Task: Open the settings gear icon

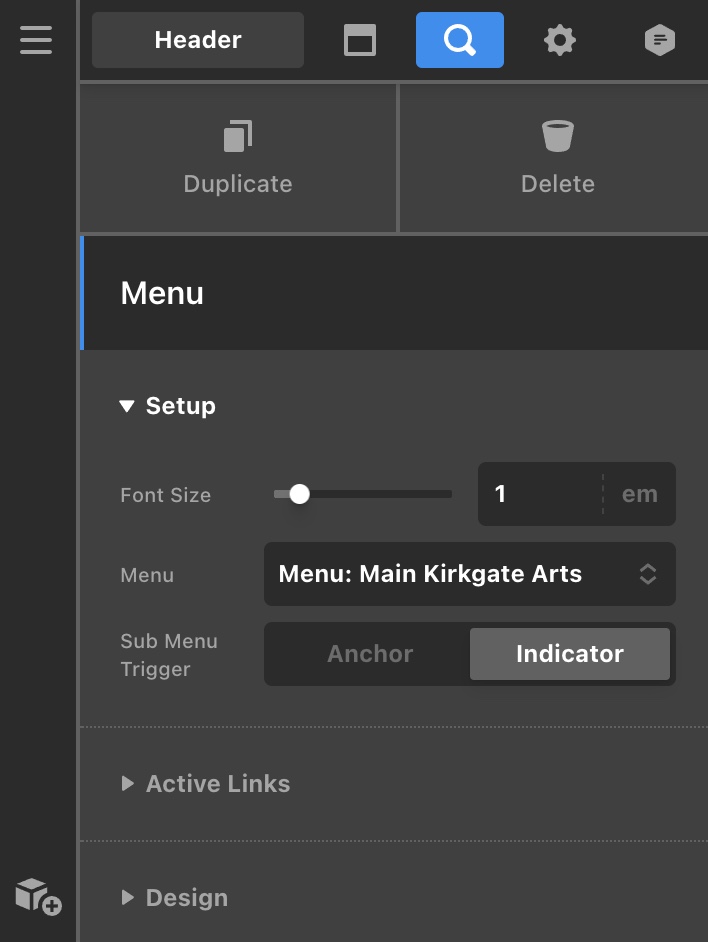Action: pyautogui.click(x=560, y=40)
